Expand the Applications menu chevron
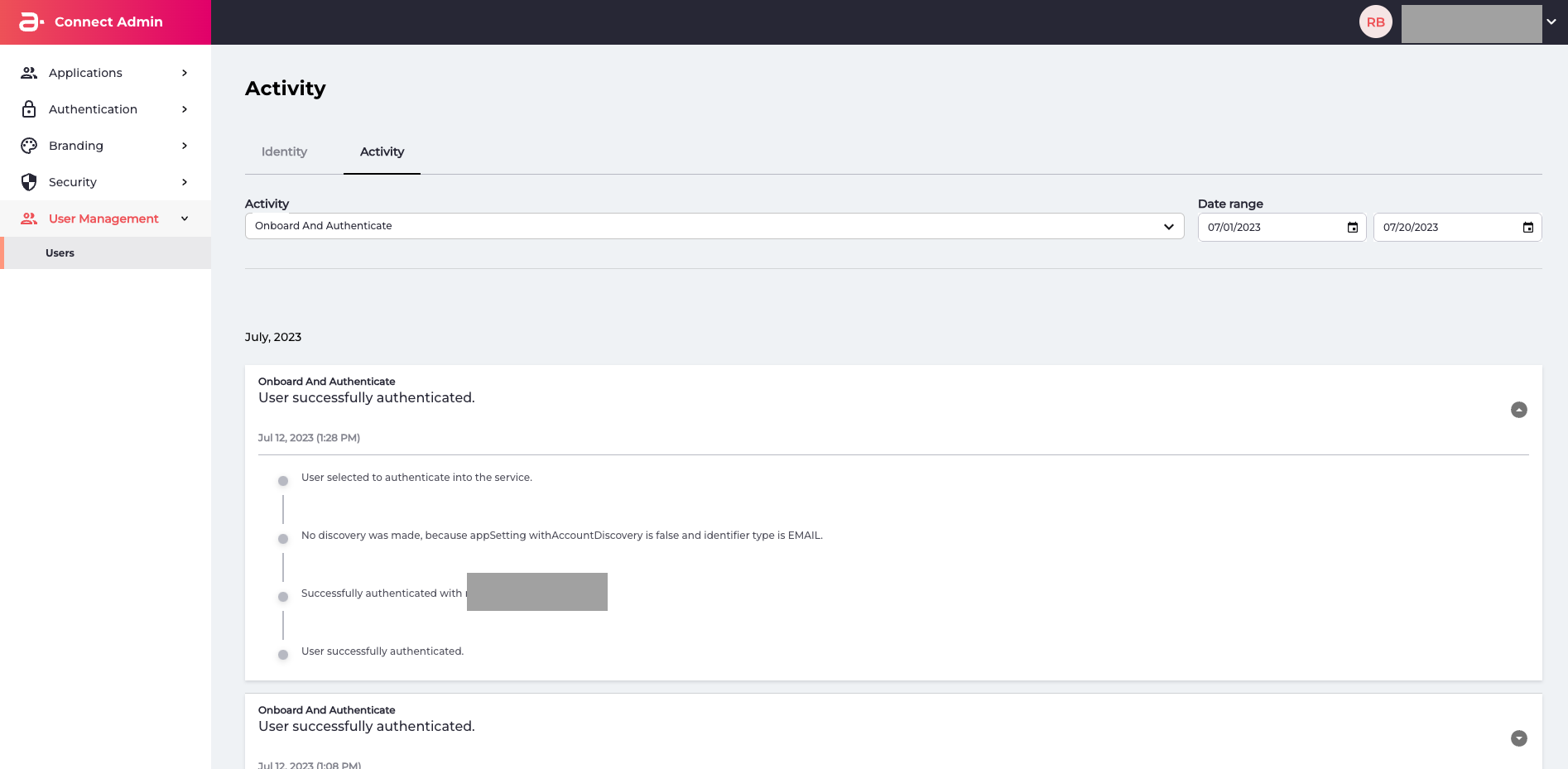Viewport: 1568px width, 769px height. click(x=185, y=73)
